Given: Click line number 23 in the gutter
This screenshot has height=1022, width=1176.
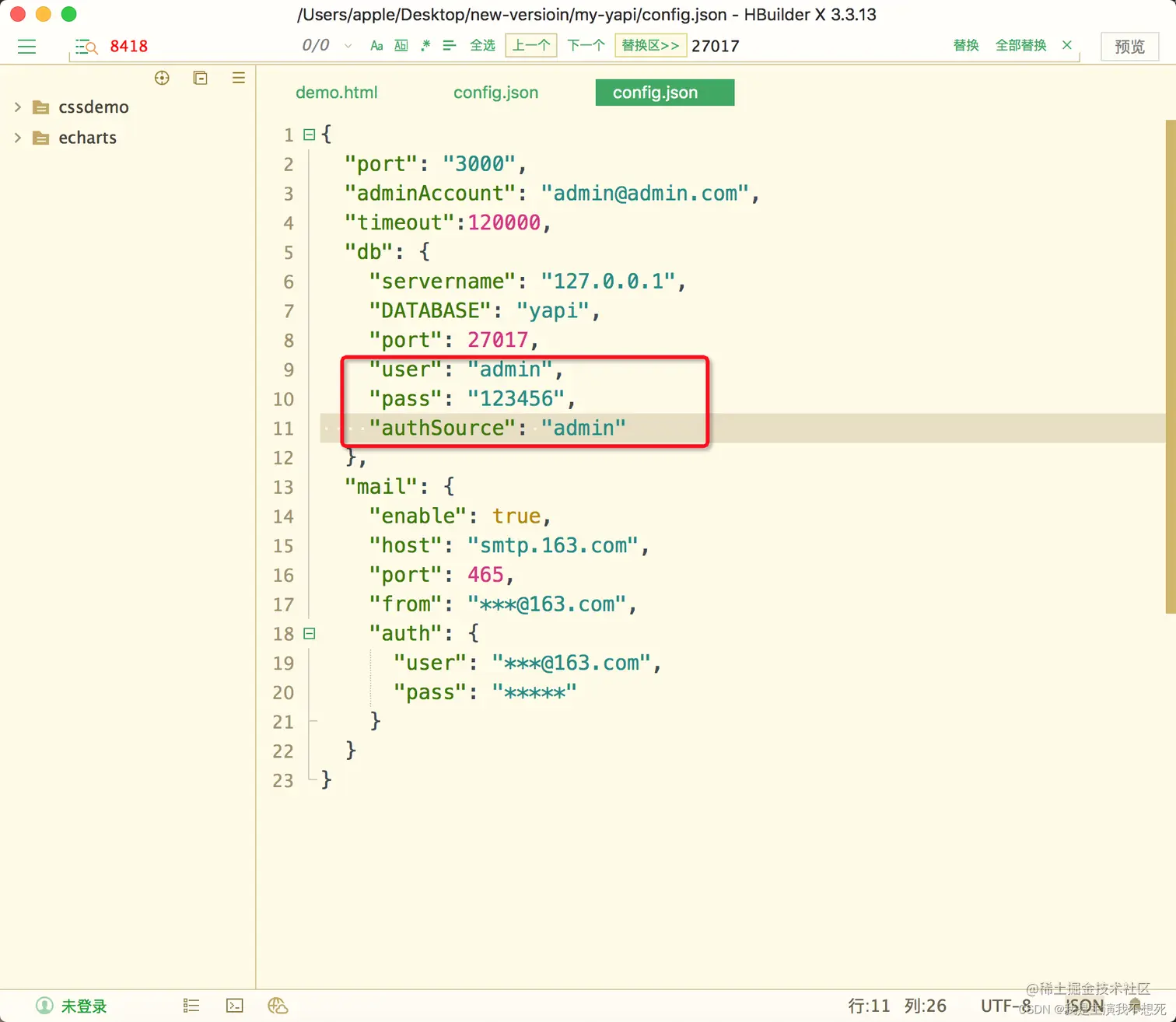Looking at the screenshot, I should click(x=283, y=781).
